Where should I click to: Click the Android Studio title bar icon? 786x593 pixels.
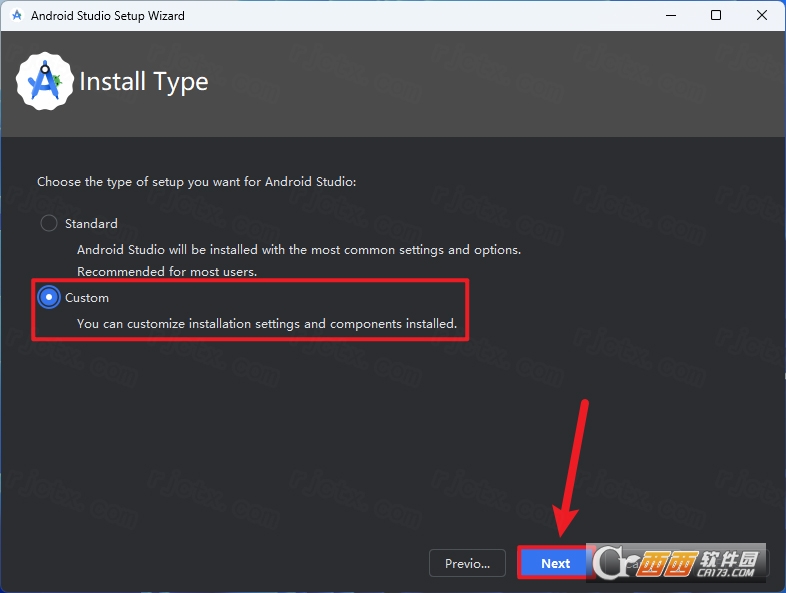17,16
